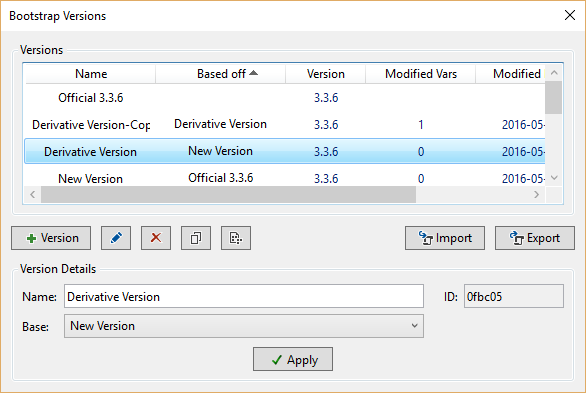Screen dimensions: 586x393
Task: Click Based off cell reading Official 3.3.6
Action: coord(220,178)
